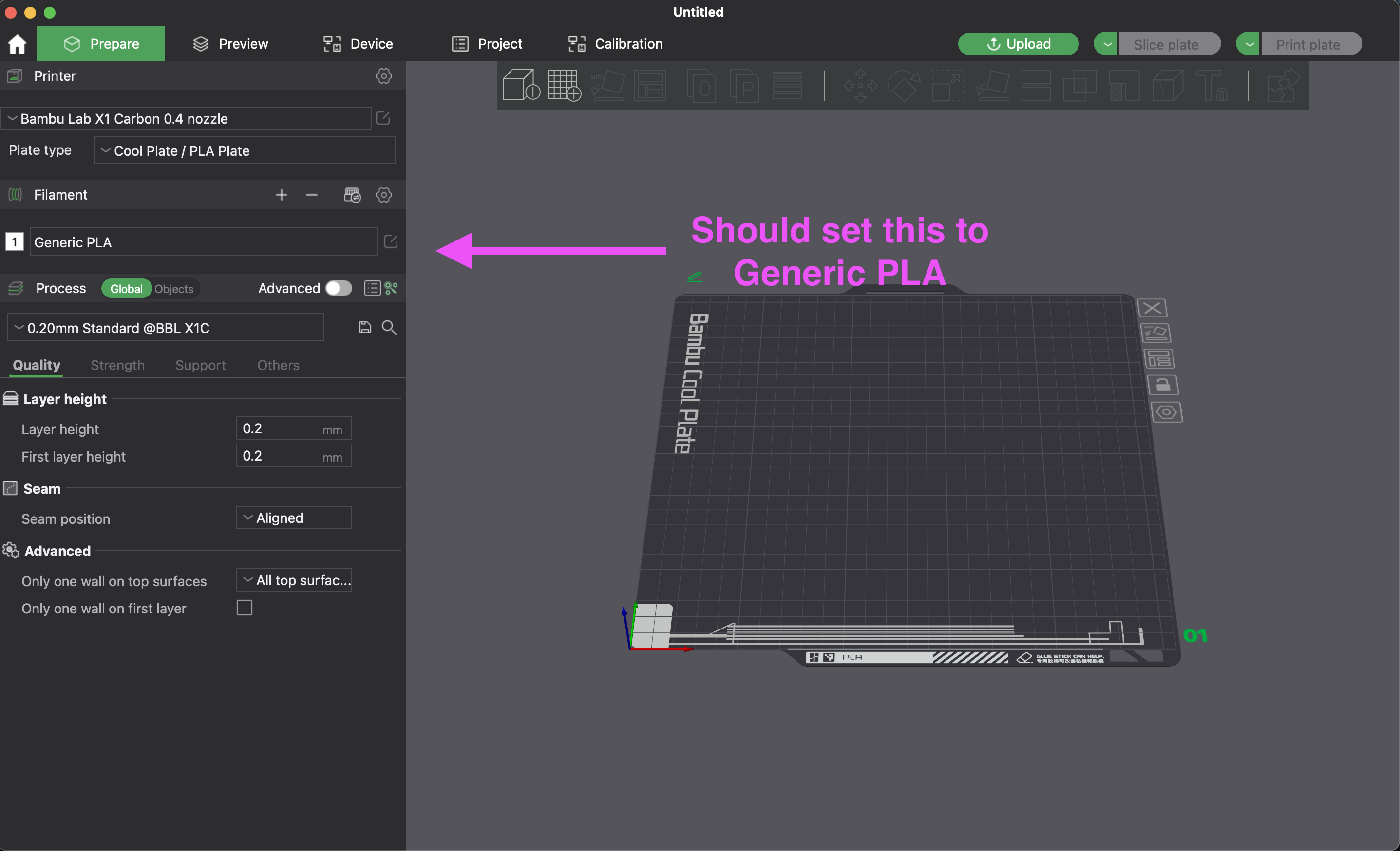Open the 0.20mm Standard process preset dropdown

tap(165, 328)
